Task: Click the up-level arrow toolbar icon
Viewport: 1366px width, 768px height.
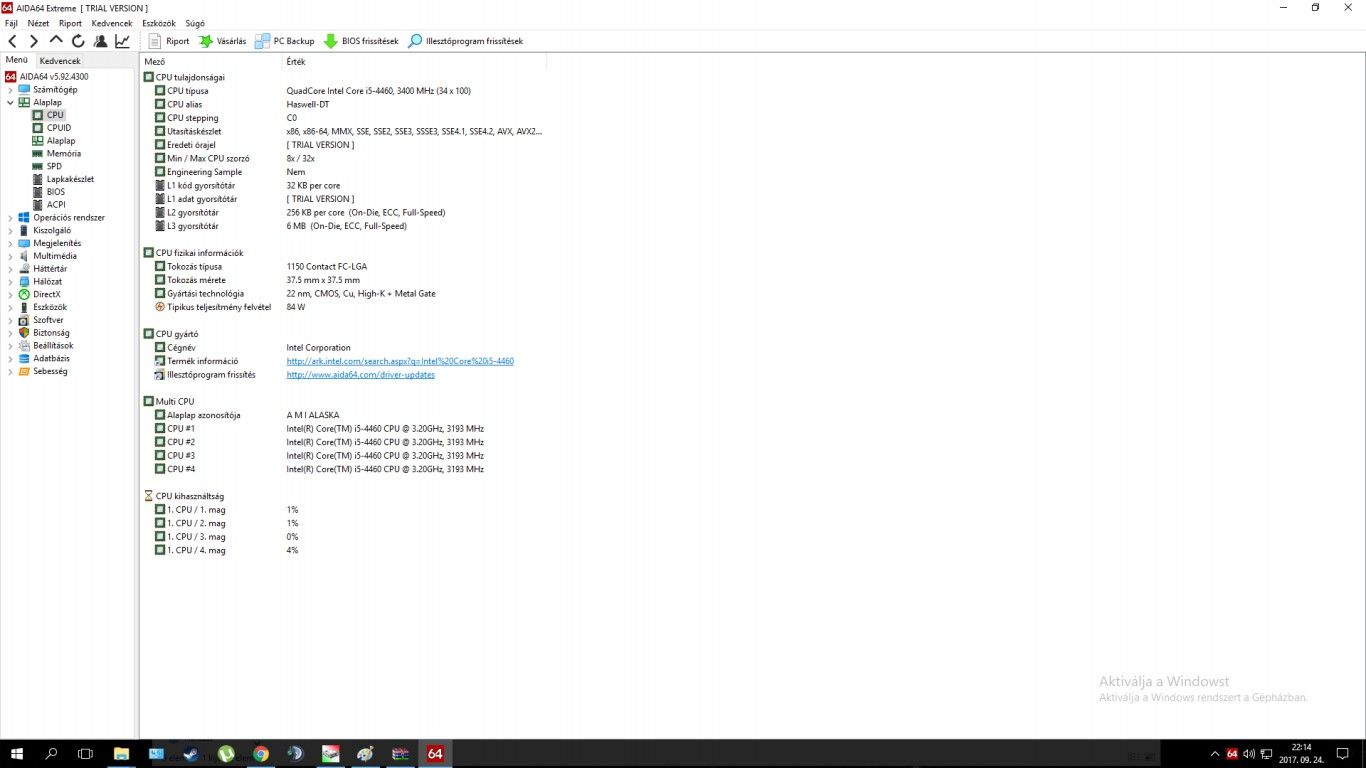Action: tap(56, 41)
